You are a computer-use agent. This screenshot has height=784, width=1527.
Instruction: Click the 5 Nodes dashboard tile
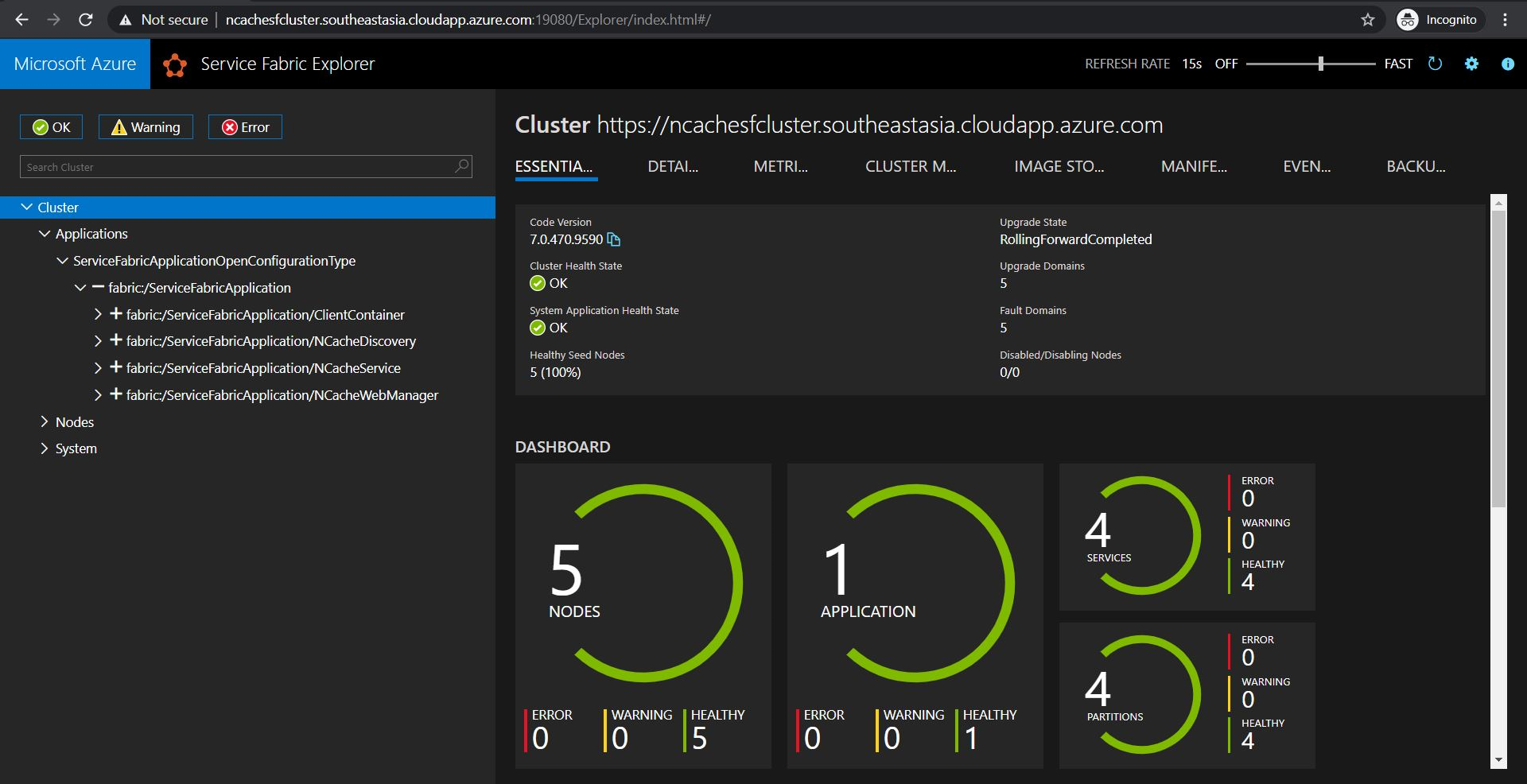tap(643, 616)
